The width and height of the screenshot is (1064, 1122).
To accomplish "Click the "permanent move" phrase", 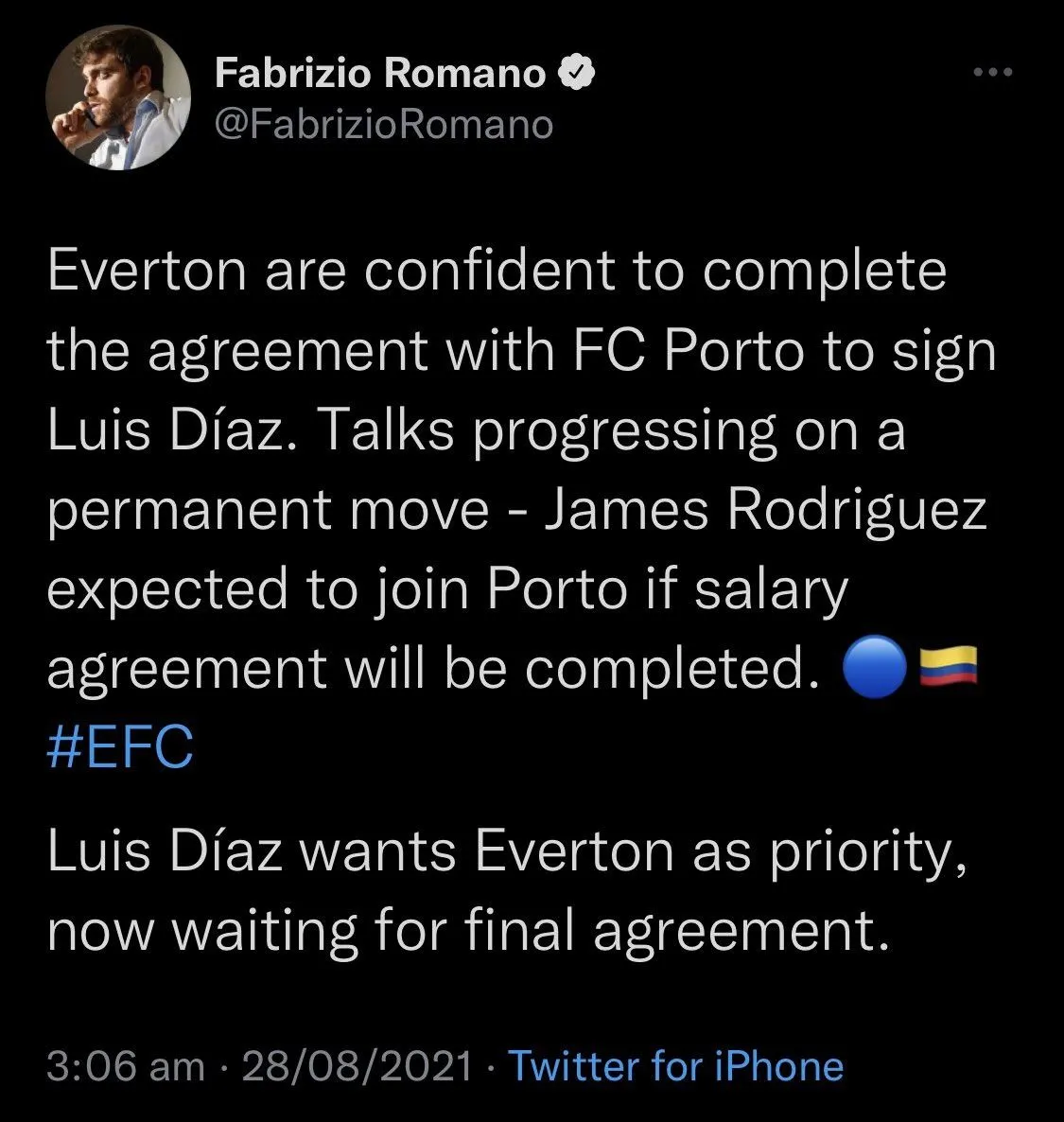I will click(x=268, y=510).
